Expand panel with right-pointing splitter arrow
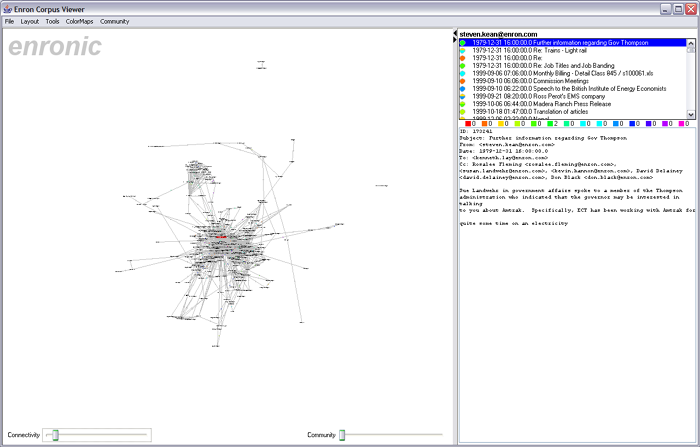 tap(455, 40)
